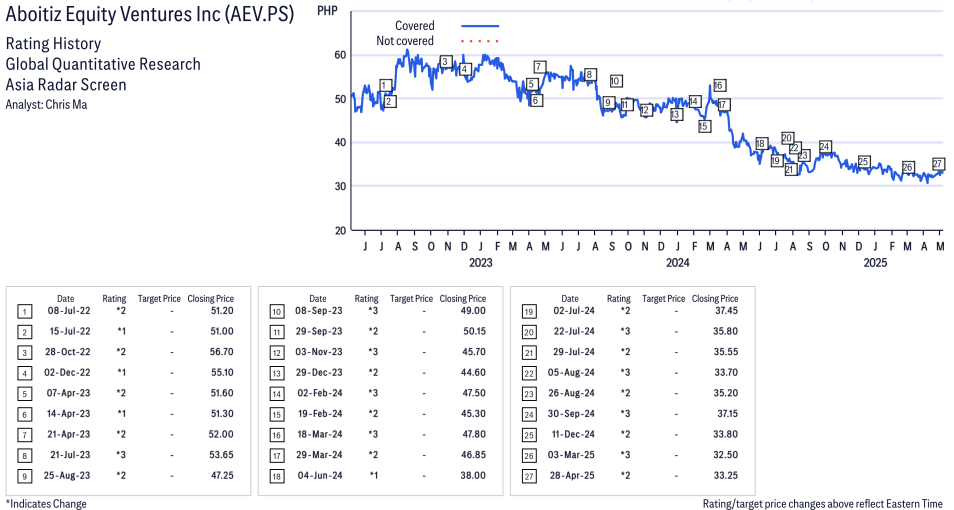Screen dimensions: 954x510
Task: Select closing price 53.65
Action: pyautogui.click(x=221, y=455)
